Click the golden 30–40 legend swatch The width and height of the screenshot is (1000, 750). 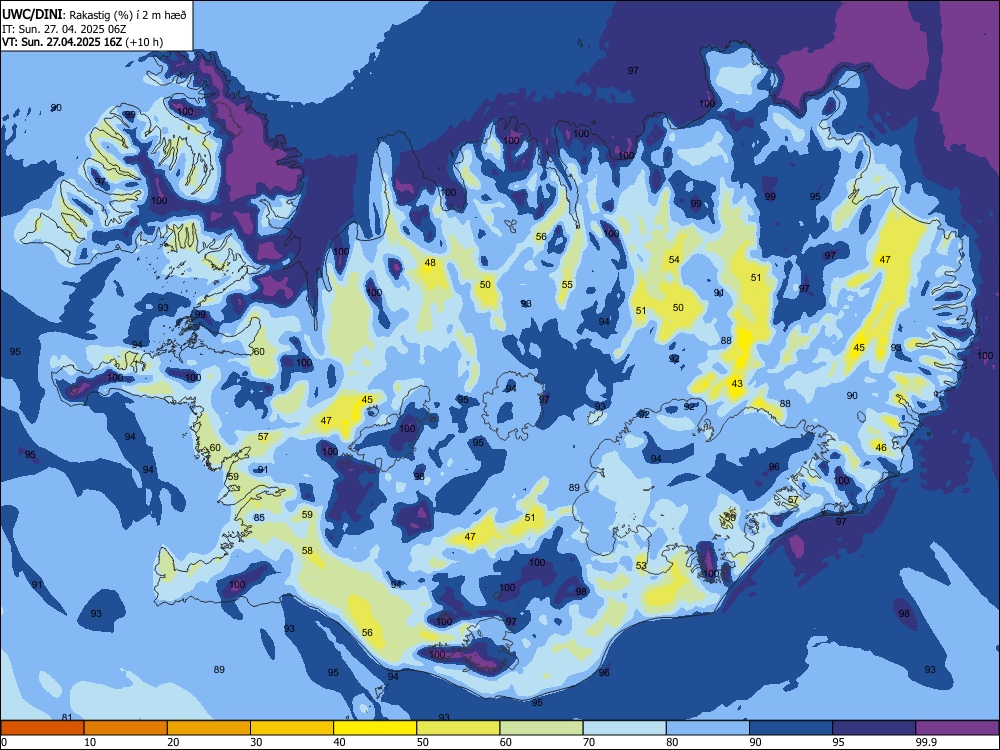coord(292,728)
